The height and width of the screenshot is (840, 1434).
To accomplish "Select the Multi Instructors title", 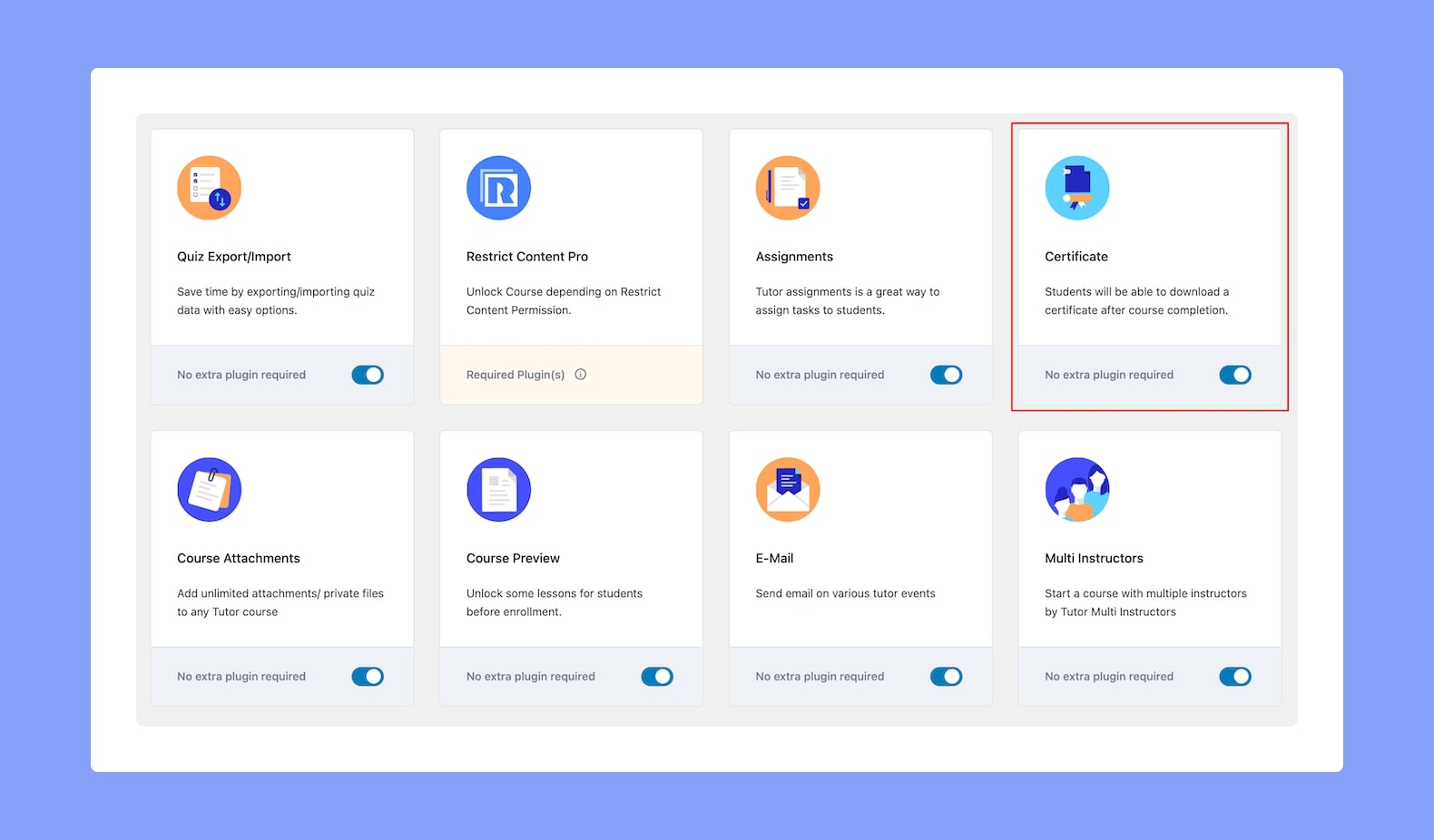I will pos(1094,559).
